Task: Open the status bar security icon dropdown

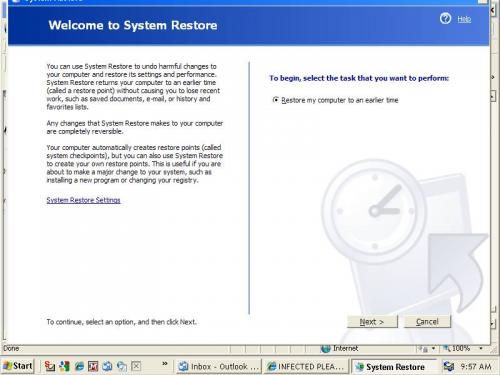Action: pyautogui.click(x=433, y=348)
